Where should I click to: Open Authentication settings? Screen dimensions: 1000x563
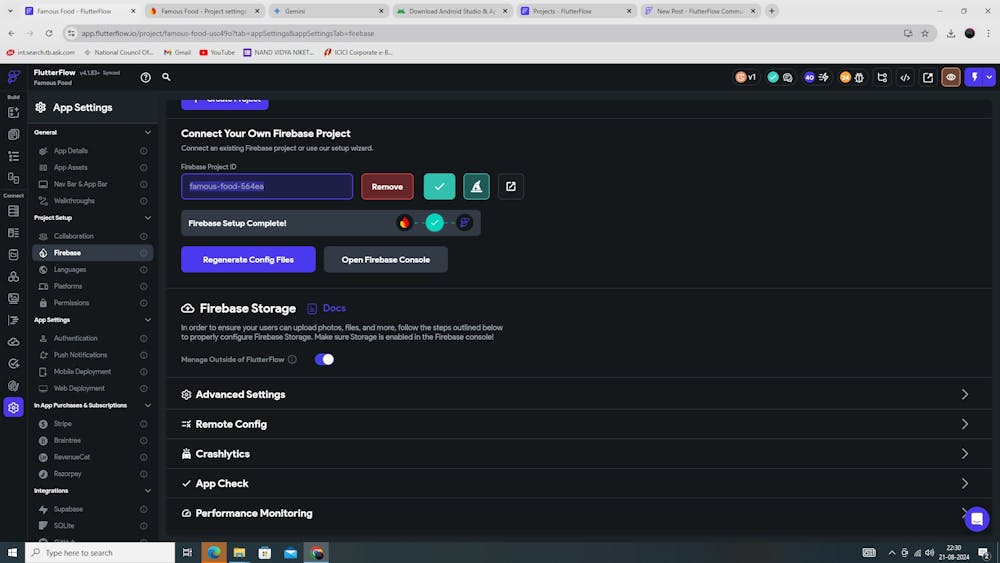[92, 339]
